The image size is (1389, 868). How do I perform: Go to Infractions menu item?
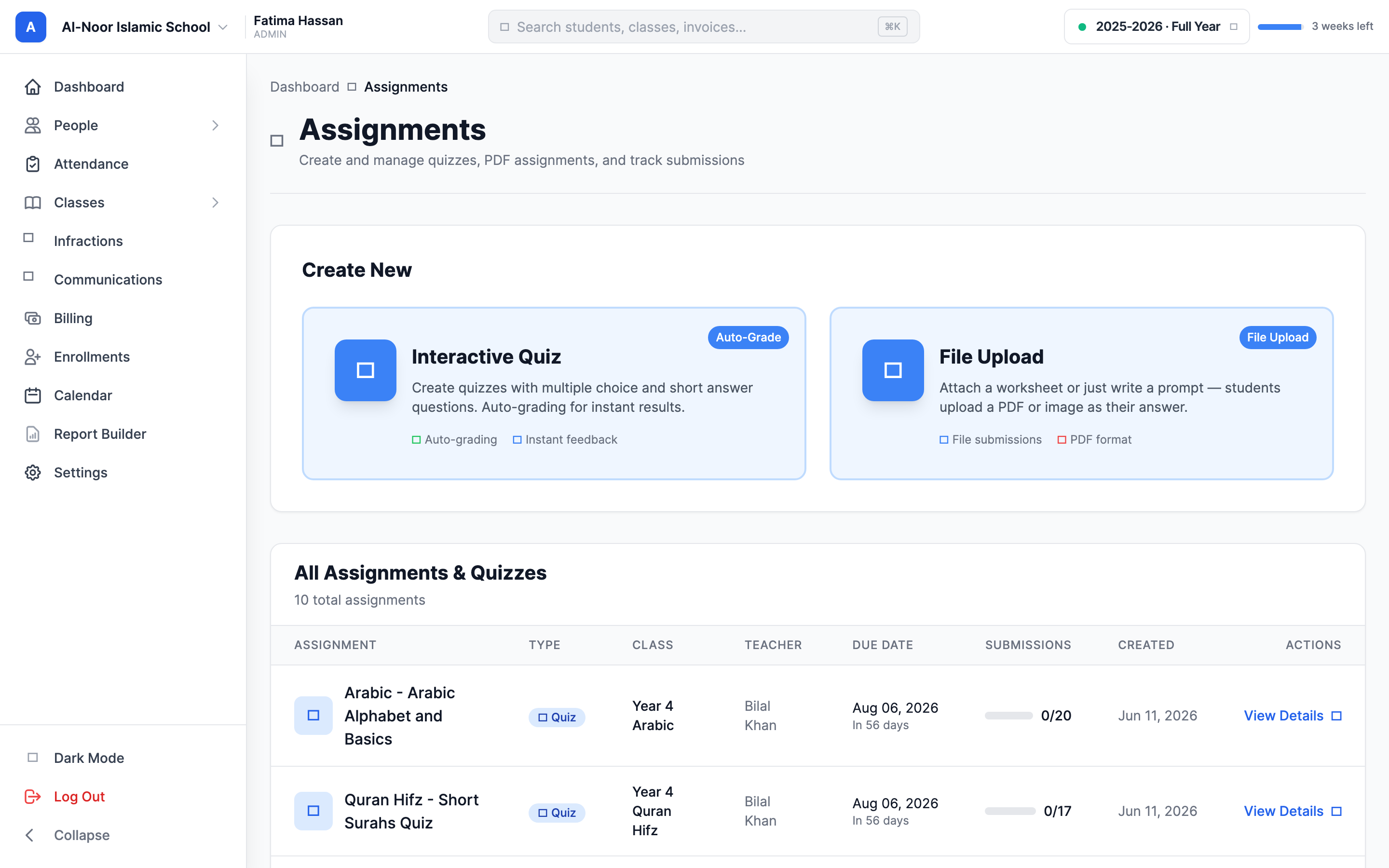(x=123, y=241)
